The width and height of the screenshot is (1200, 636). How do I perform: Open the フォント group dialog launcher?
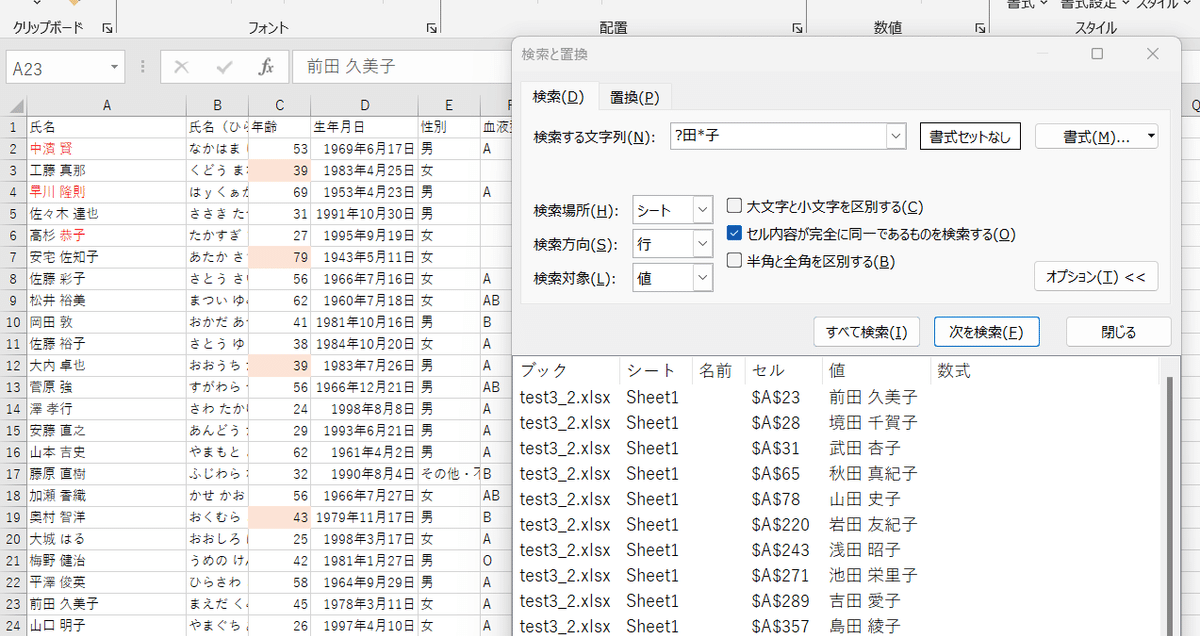pyautogui.click(x=432, y=29)
